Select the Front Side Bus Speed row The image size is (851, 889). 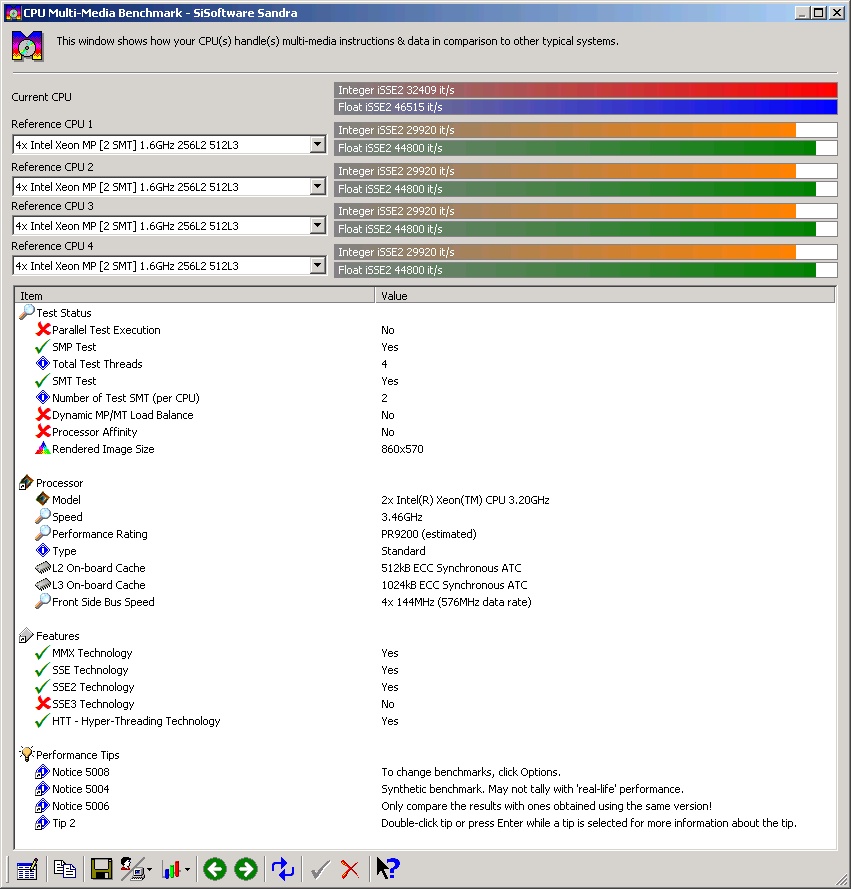425,602
